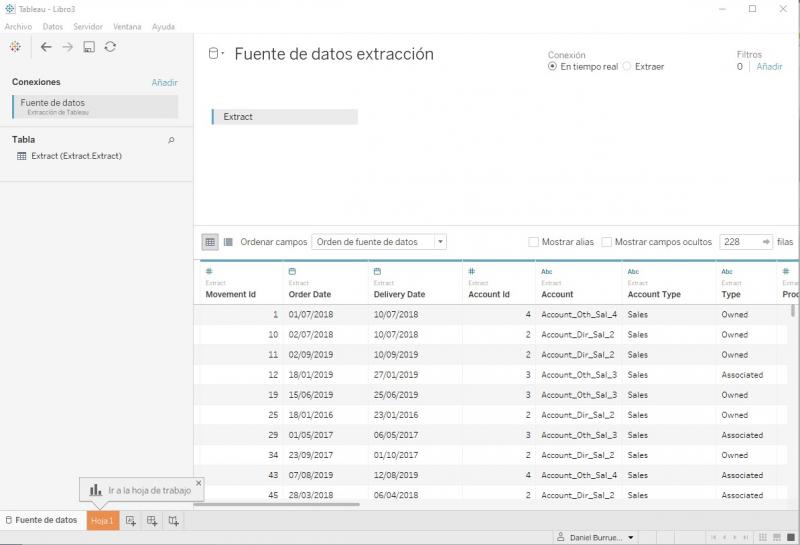Screen dimensions: 800x545
Task: Add a new dashboard icon
Action: click(152, 521)
